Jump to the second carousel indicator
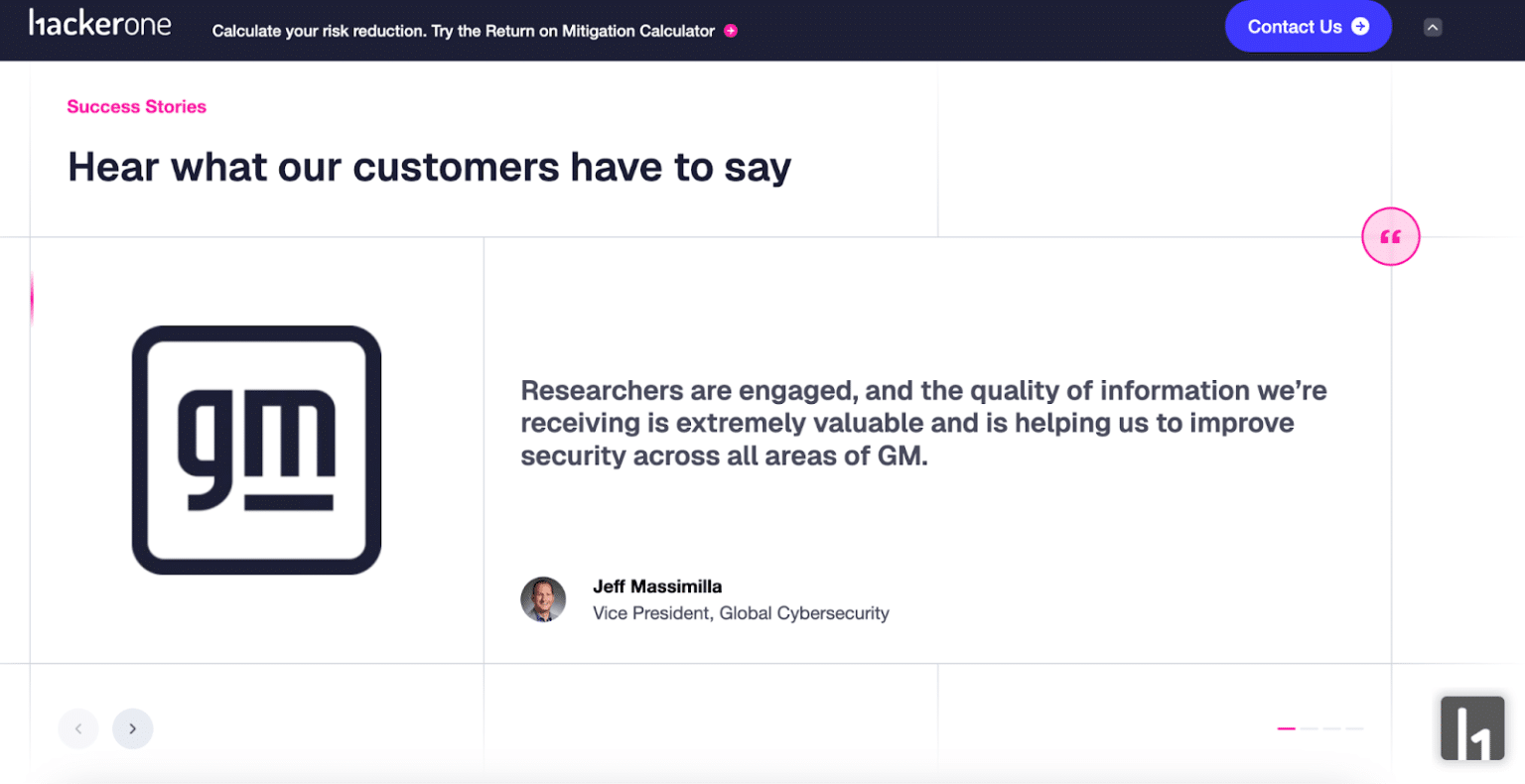 click(1310, 728)
